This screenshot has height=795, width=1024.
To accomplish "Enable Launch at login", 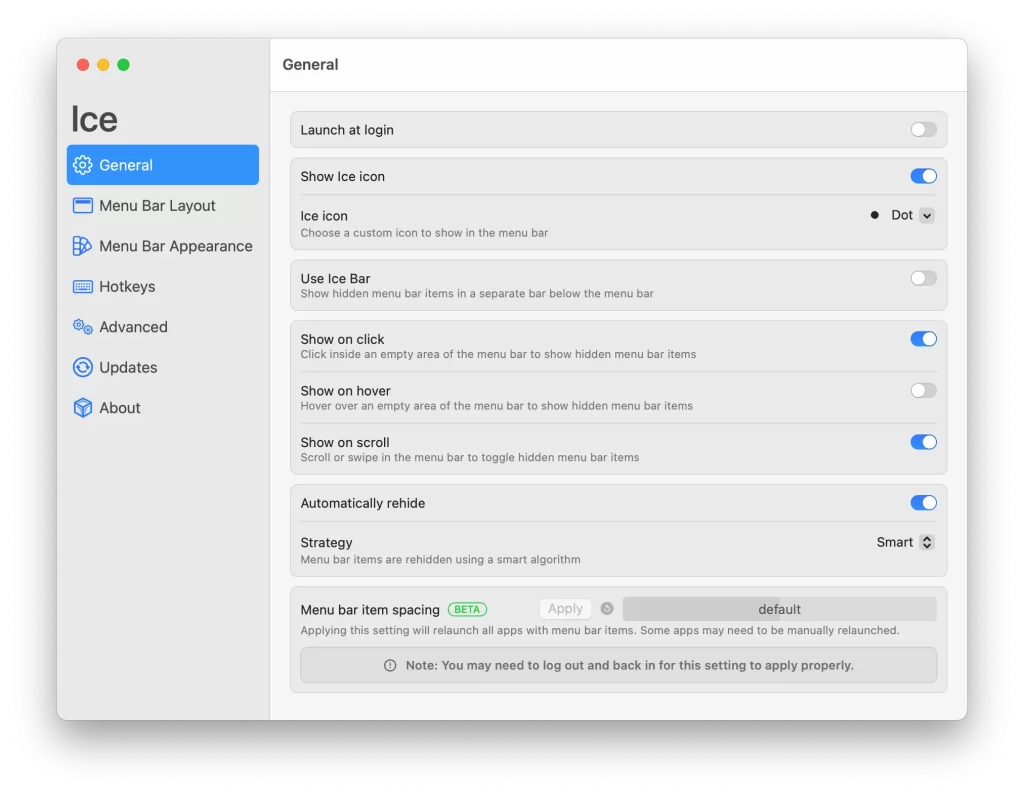I will 923,129.
